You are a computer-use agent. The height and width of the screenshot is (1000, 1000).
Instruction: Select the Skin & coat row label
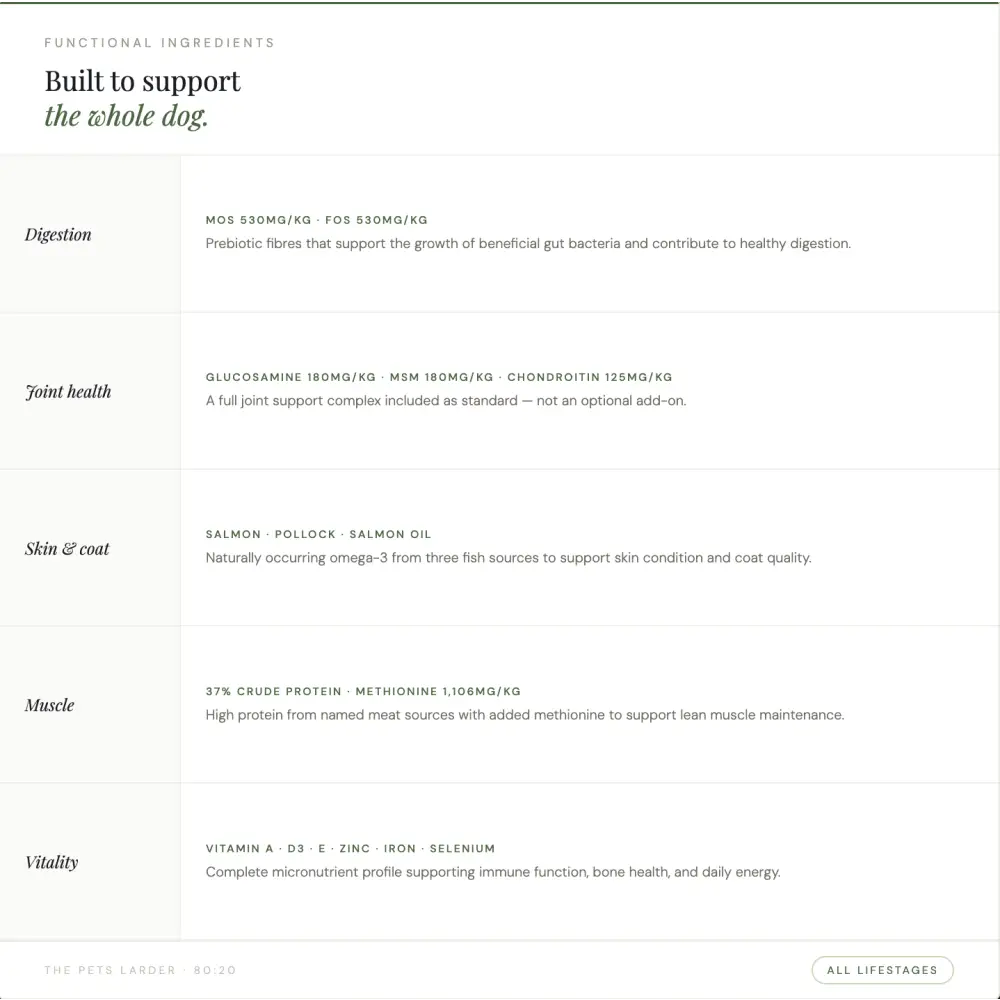point(67,548)
